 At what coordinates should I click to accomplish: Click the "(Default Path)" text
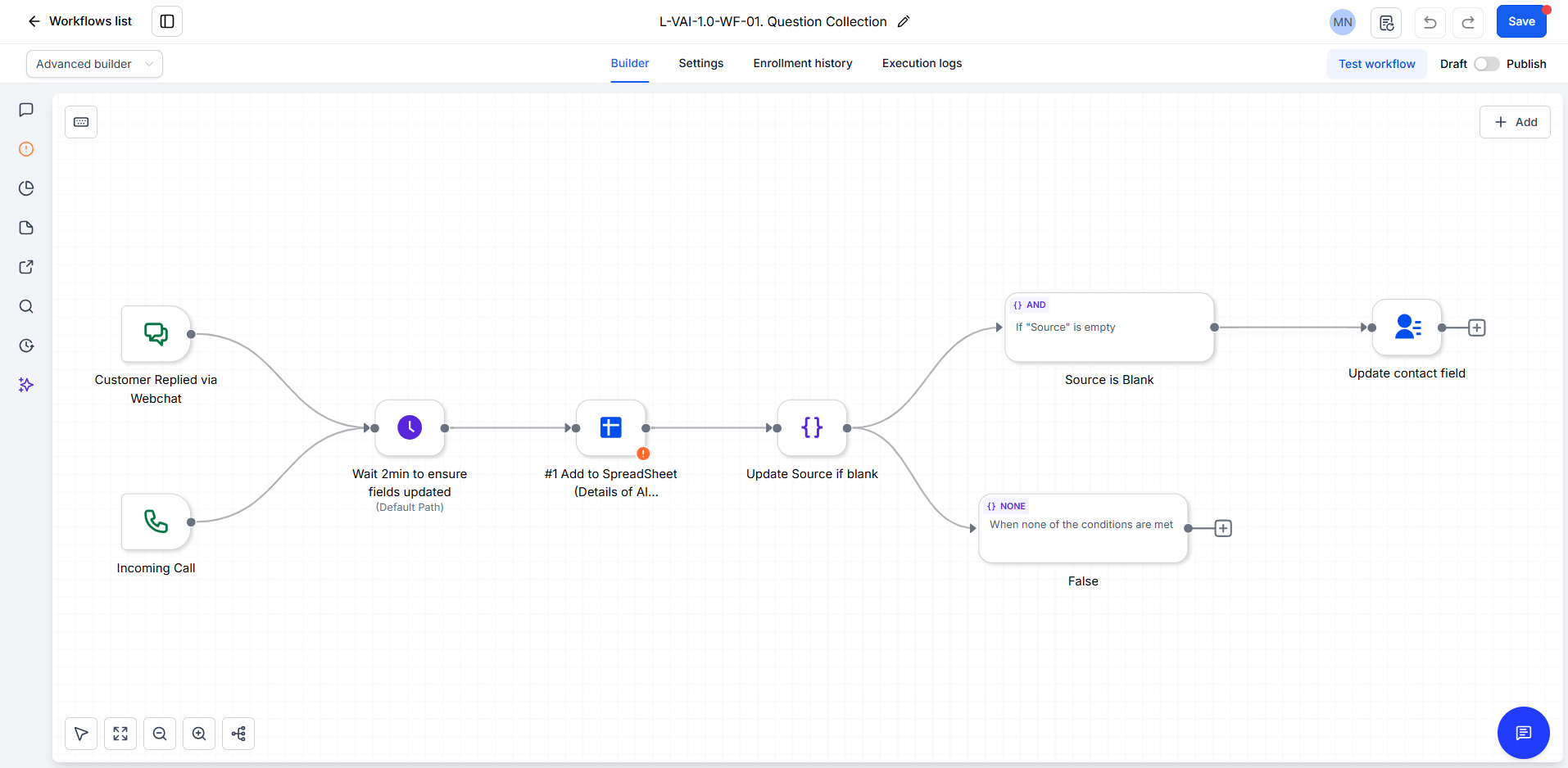tap(410, 508)
